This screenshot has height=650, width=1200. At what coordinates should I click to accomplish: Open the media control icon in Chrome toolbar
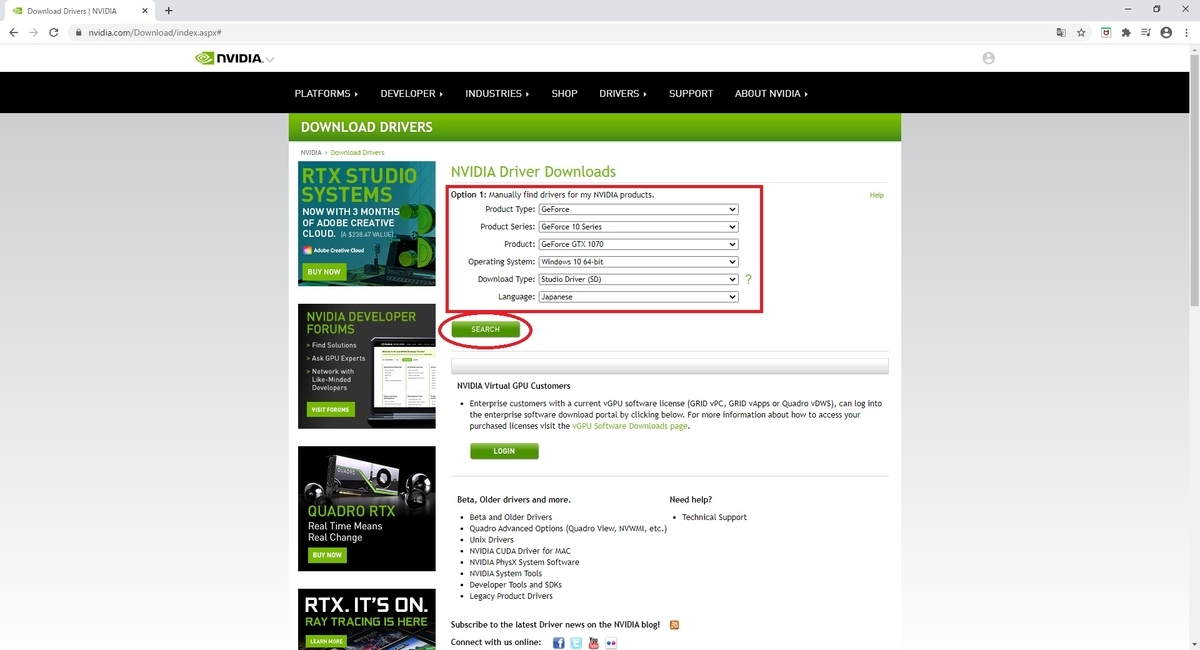(x=1146, y=32)
